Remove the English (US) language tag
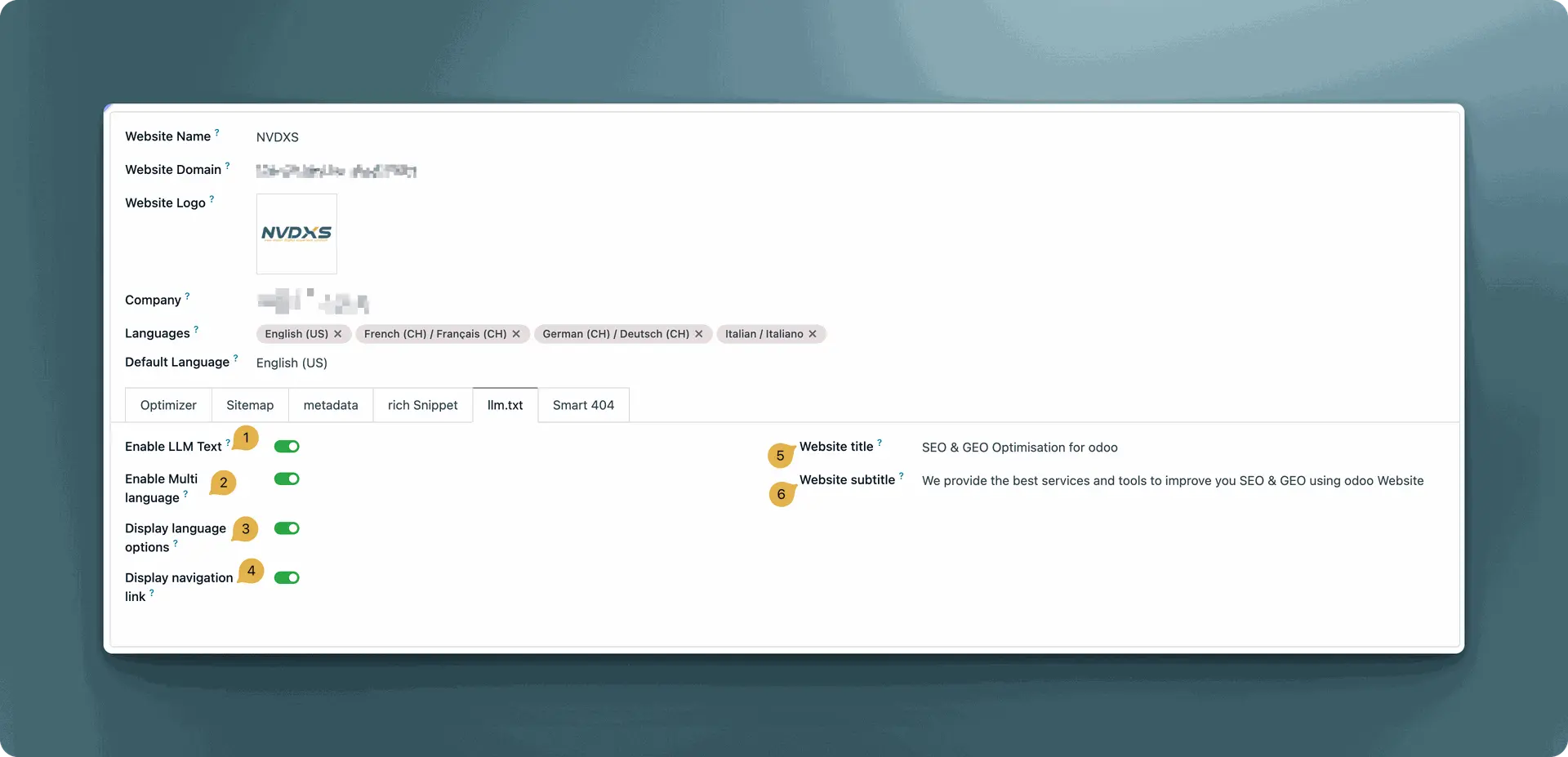Screen dimensions: 1568x757 [x=337, y=334]
